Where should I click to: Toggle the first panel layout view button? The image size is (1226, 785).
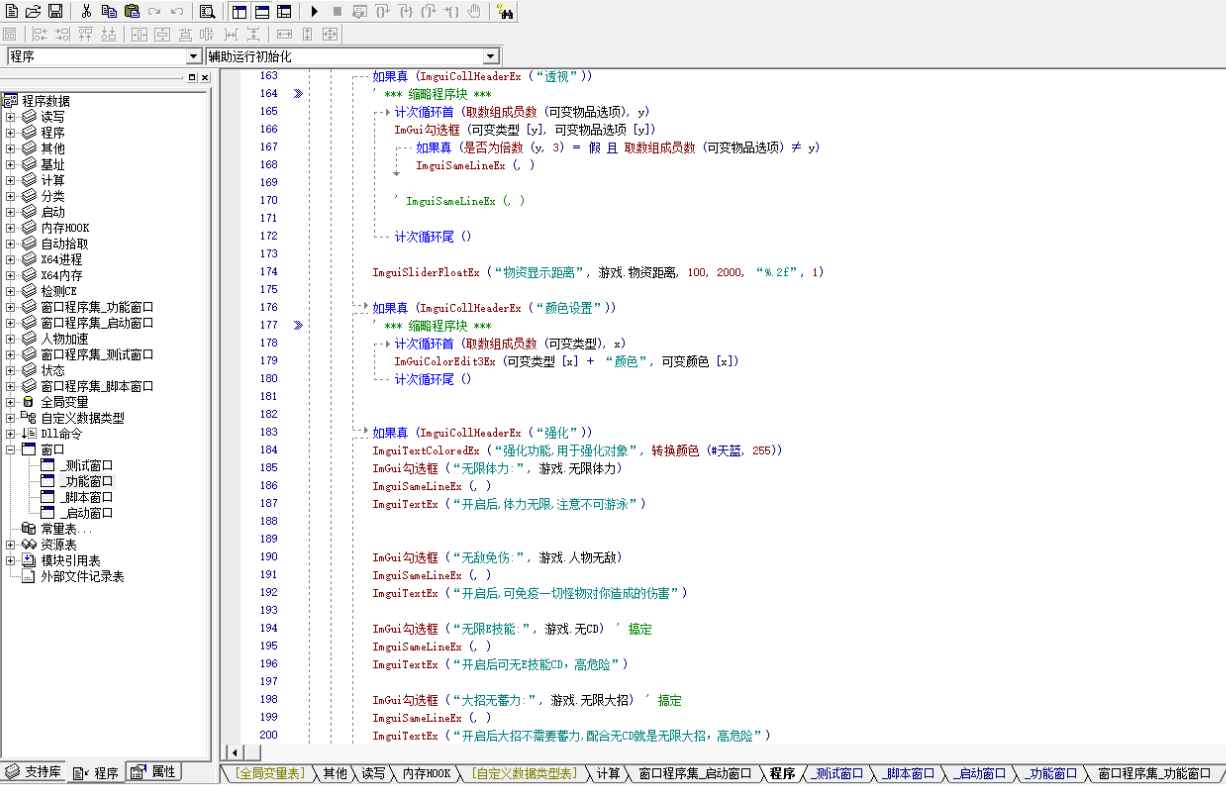pyautogui.click(x=240, y=12)
